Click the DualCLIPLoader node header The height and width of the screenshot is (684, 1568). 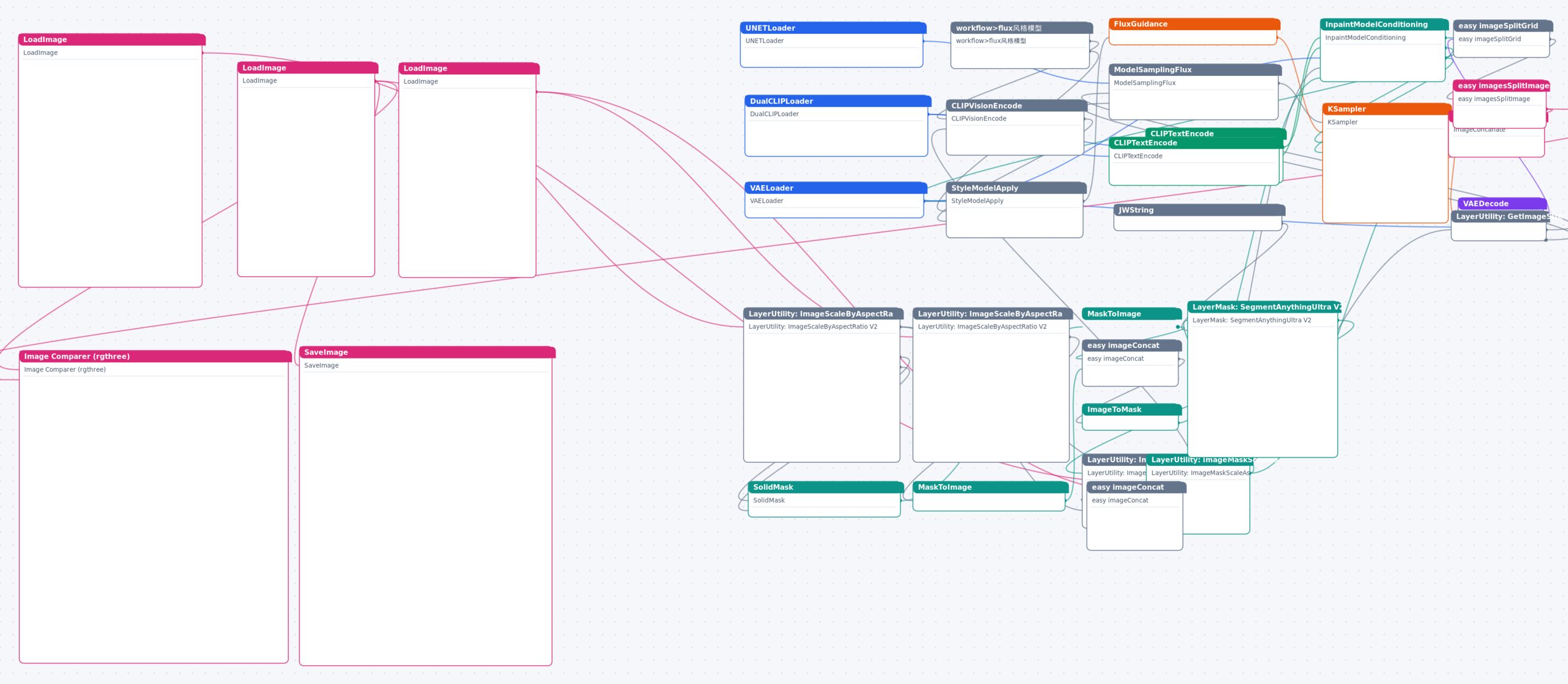point(838,101)
